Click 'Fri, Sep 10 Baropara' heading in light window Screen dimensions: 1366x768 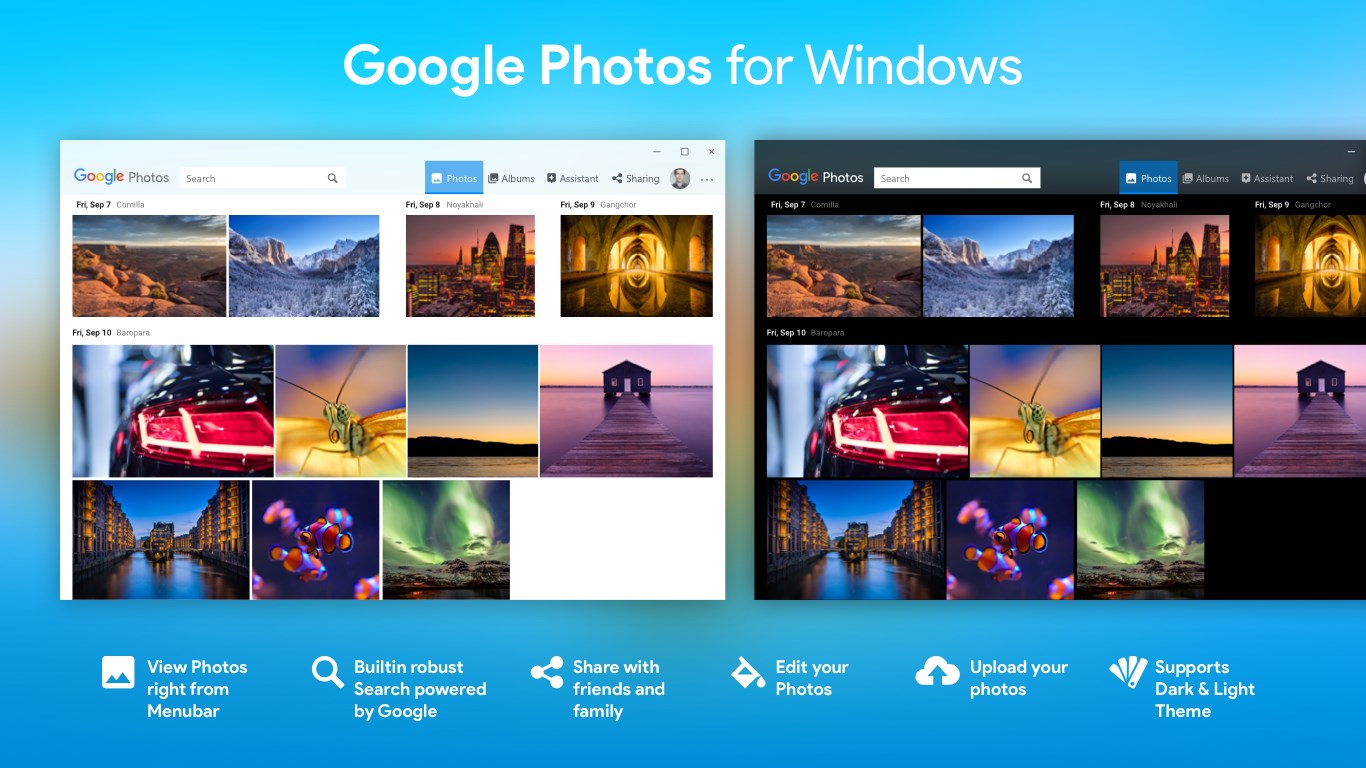point(110,333)
